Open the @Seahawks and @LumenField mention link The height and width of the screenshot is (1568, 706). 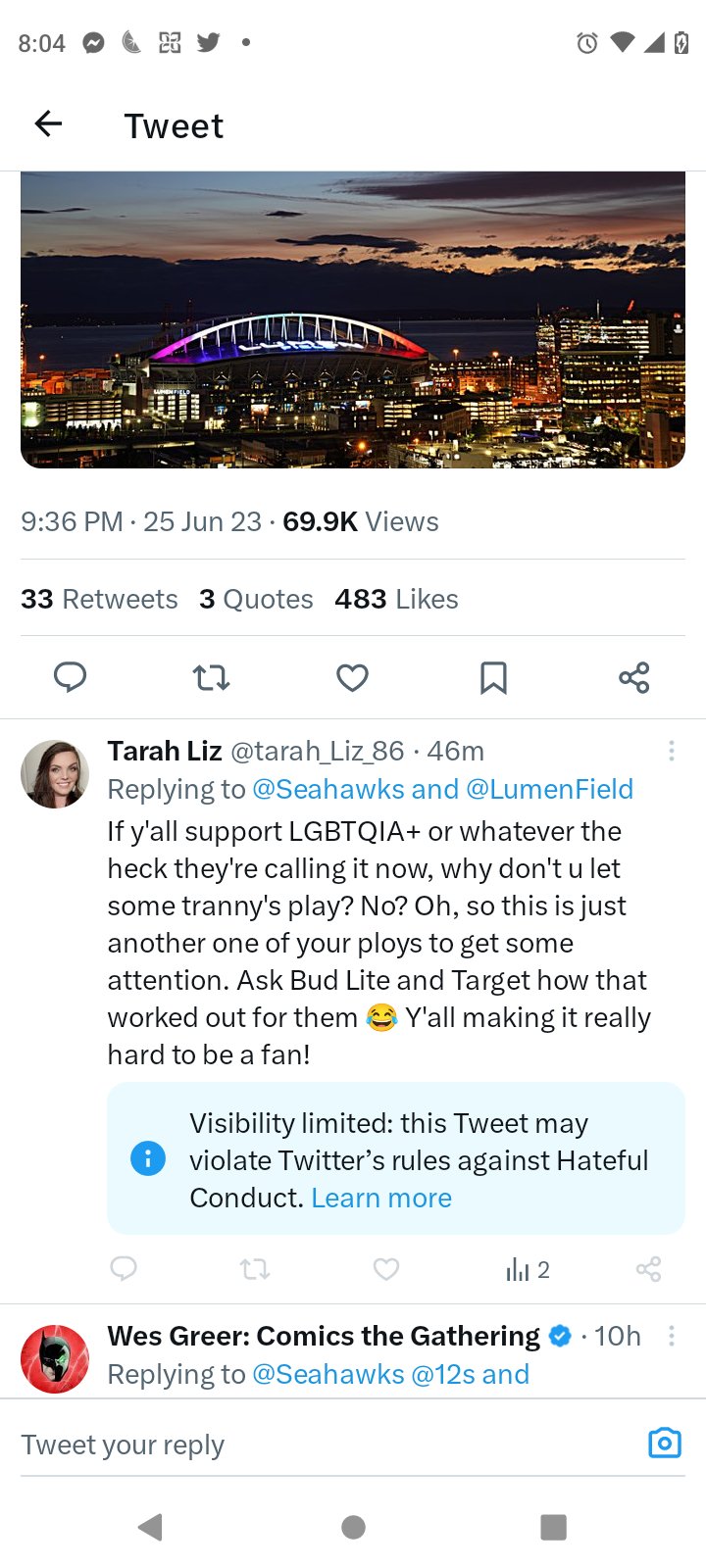(x=442, y=789)
